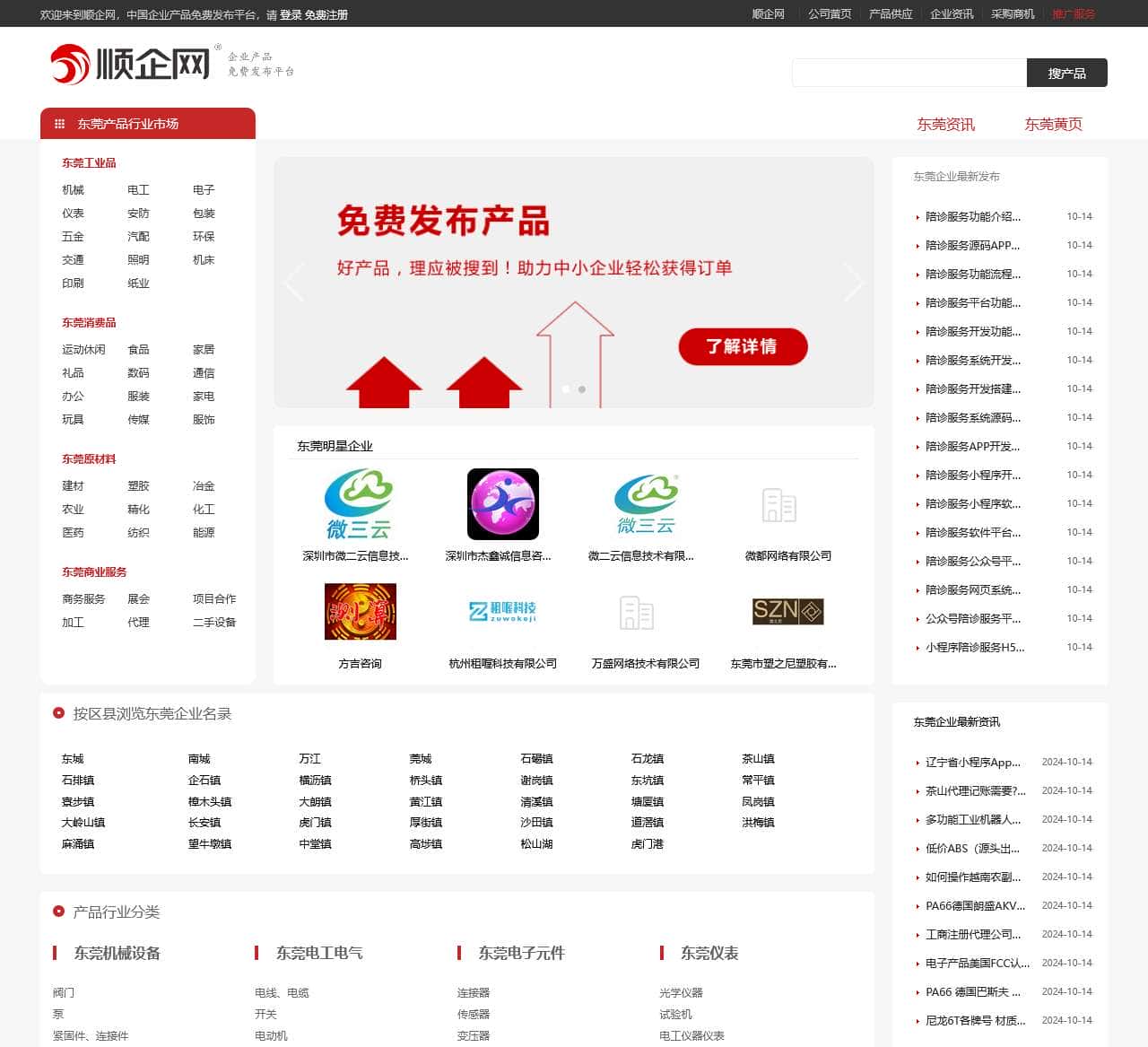The height and width of the screenshot is (1047, 1148).
Task: Open the 东莞工业品 category heading
Action: (x=89, y=163)
